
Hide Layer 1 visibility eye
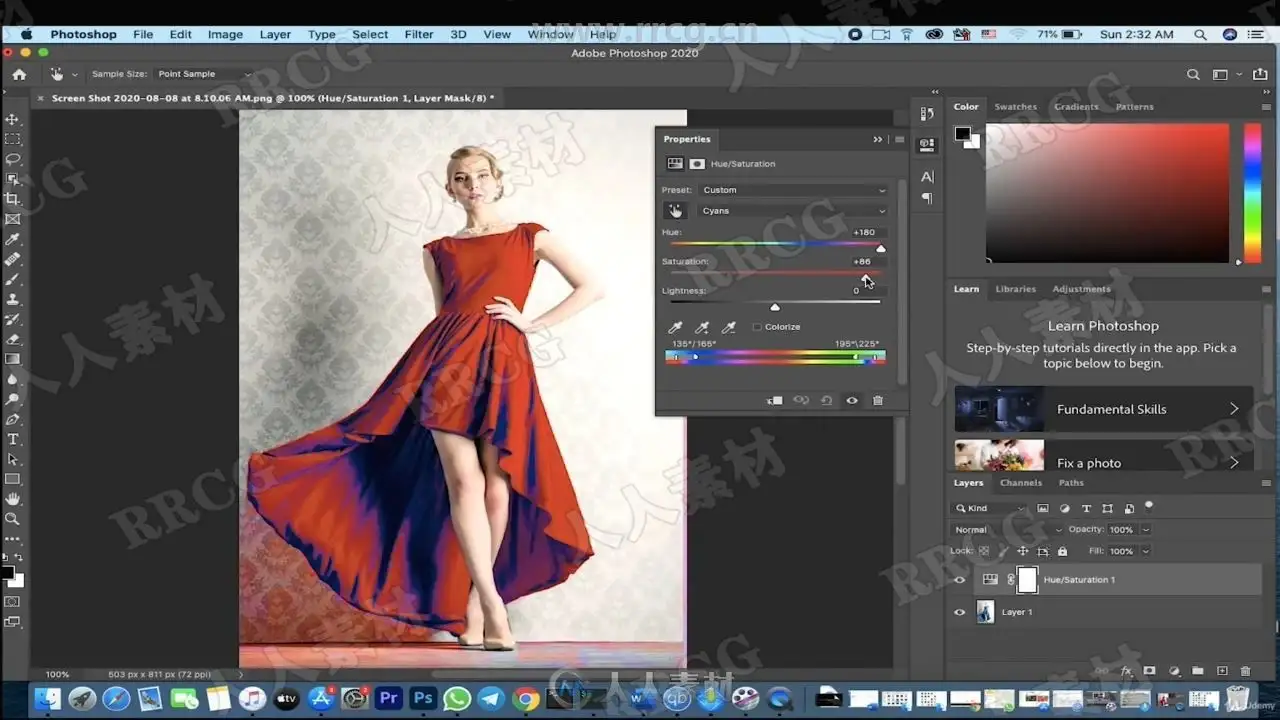[x=960, y=612]
